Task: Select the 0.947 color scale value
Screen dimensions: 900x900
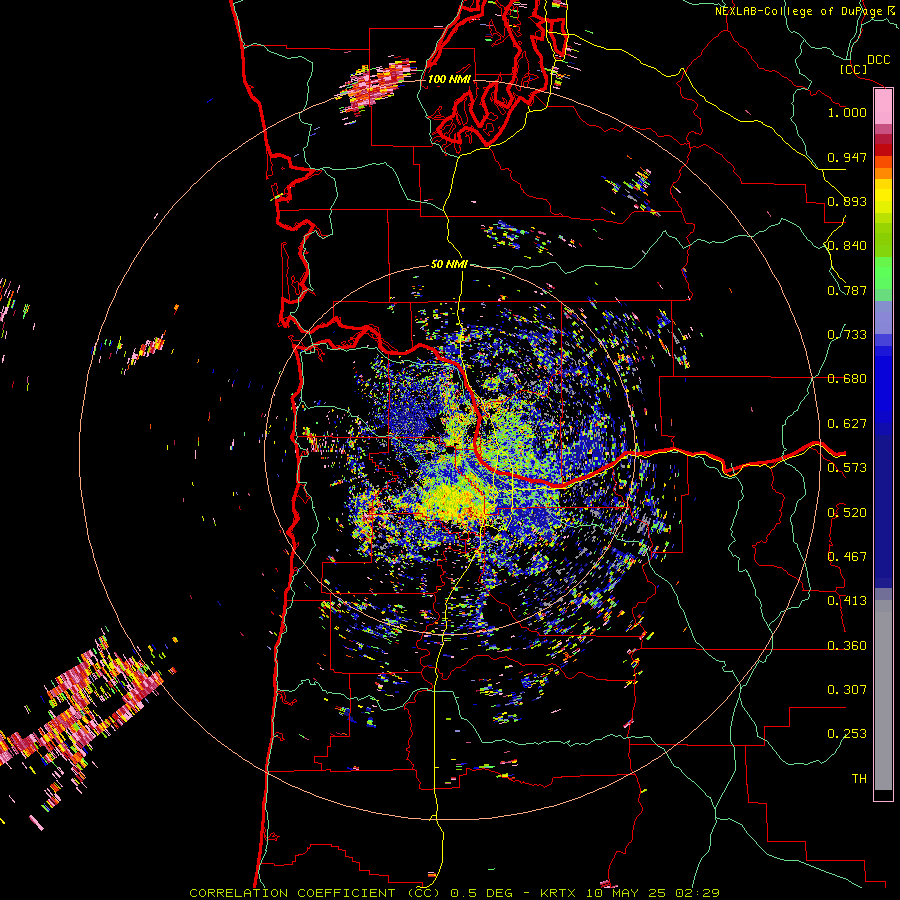Action: click(x=847, y=157)
